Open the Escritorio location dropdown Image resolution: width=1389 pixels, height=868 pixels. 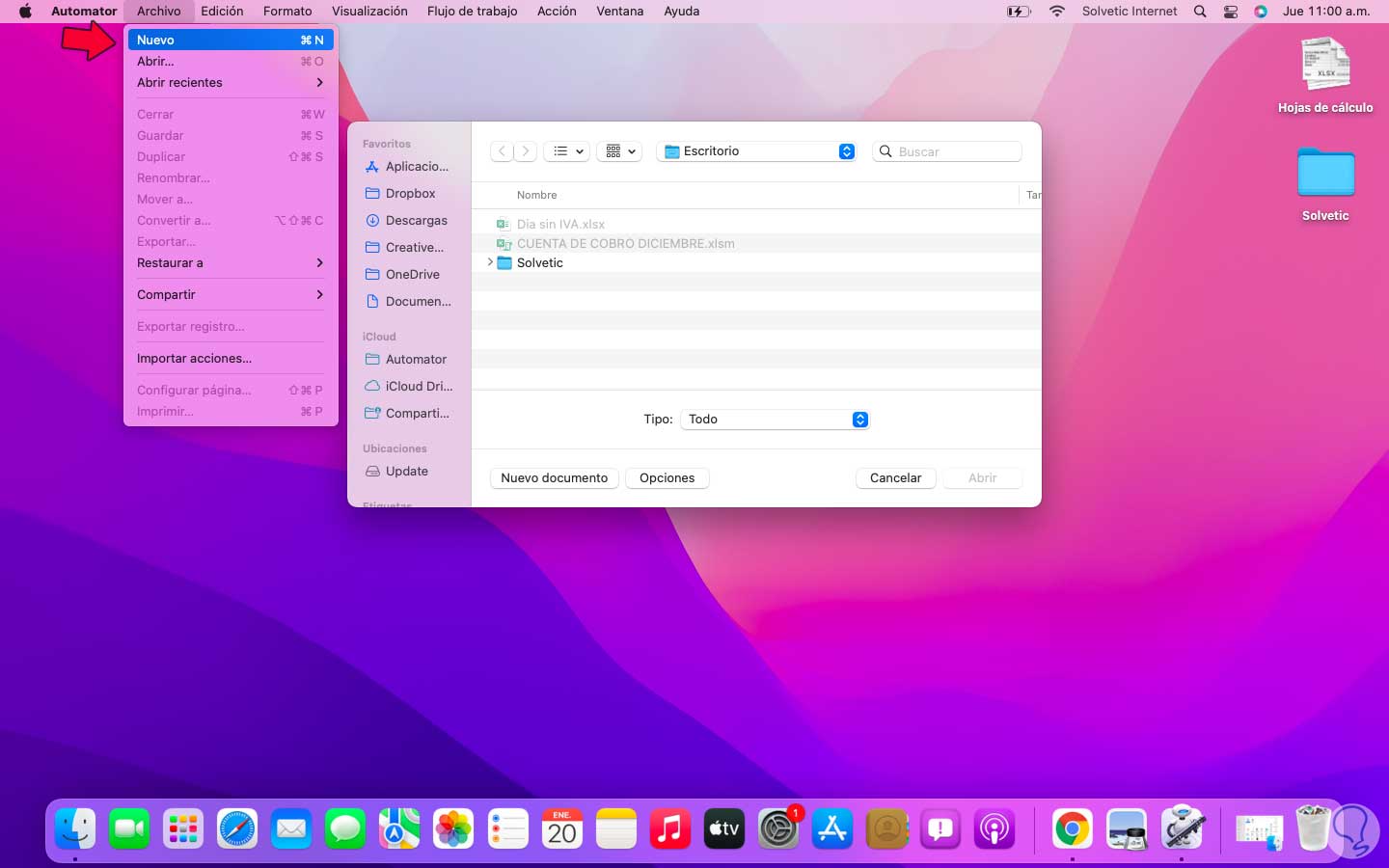(x=757, y=151)
